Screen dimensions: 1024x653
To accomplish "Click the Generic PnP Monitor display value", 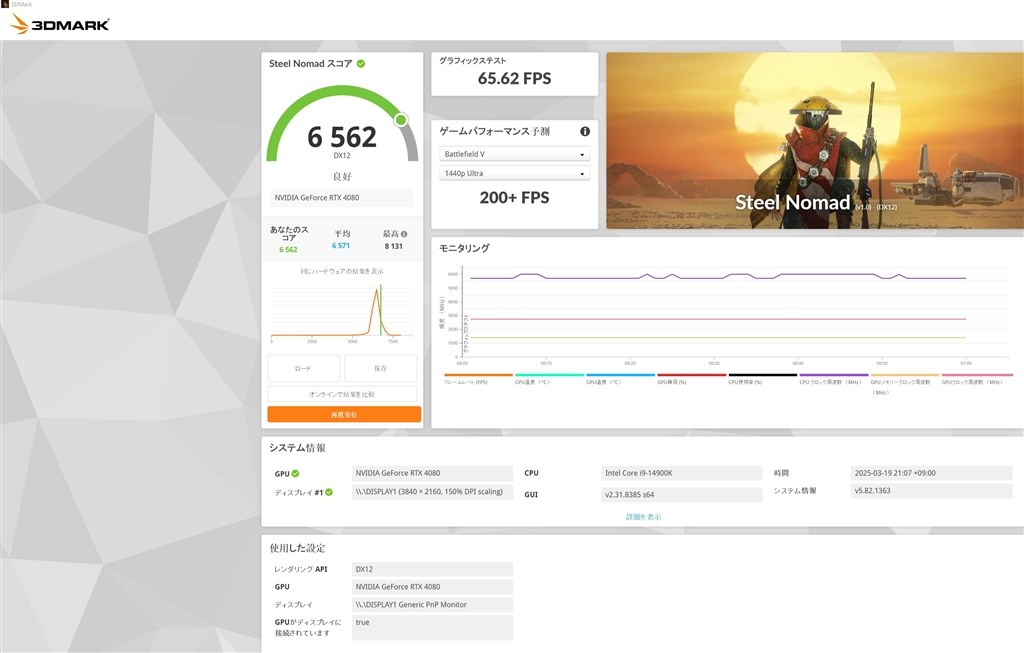I will click(432, 605).
